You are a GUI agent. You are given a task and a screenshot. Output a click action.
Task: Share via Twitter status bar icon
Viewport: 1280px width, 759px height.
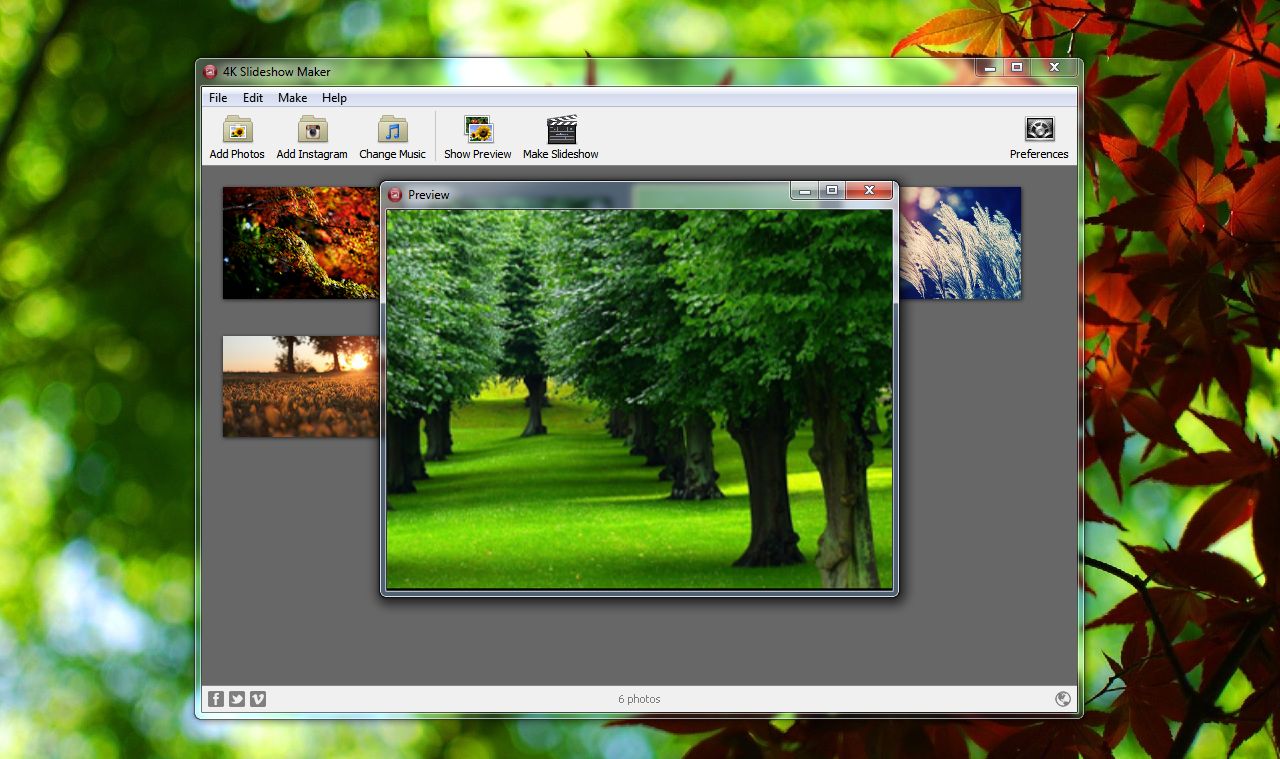tap(237, 699)
